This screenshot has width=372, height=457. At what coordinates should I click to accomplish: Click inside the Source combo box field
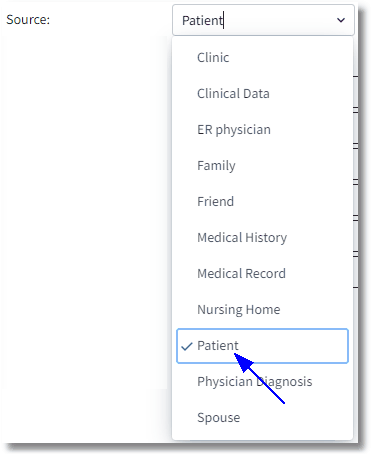pos(263,20)
